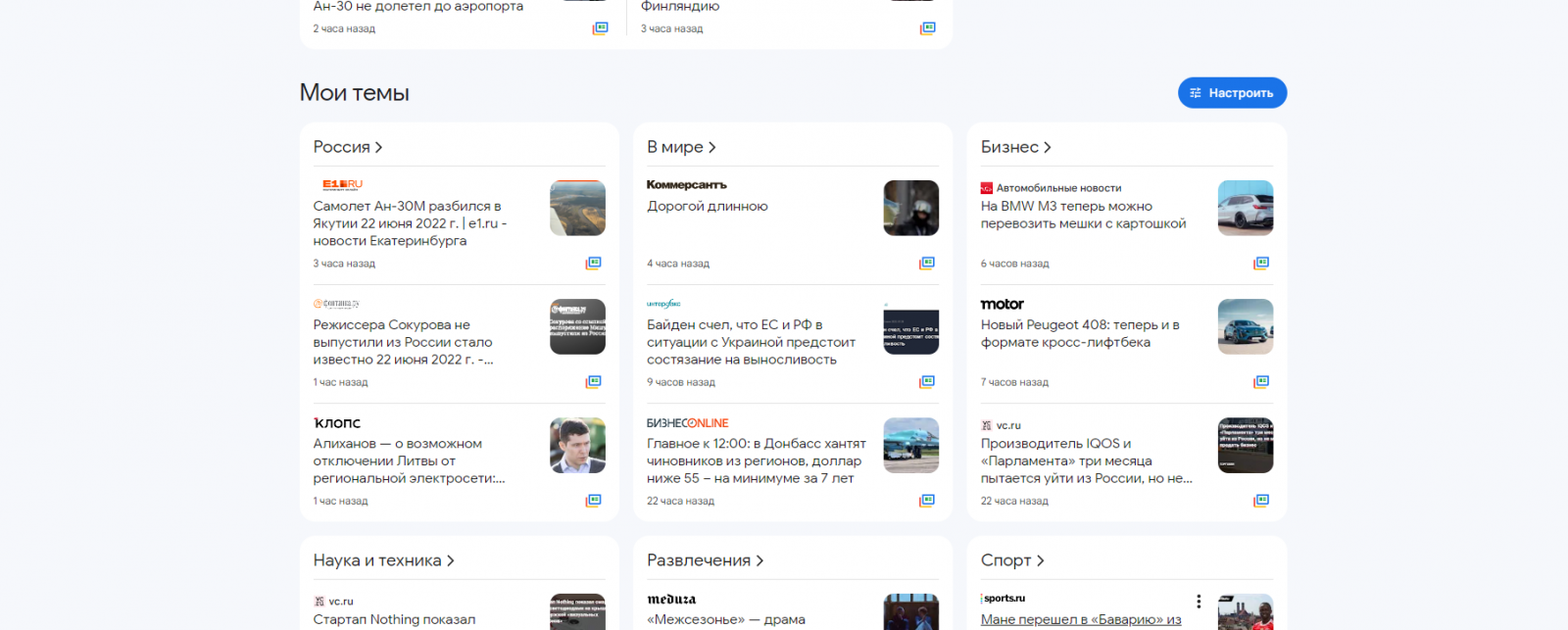Click the thumbnail for Nothing startup story

577,612
